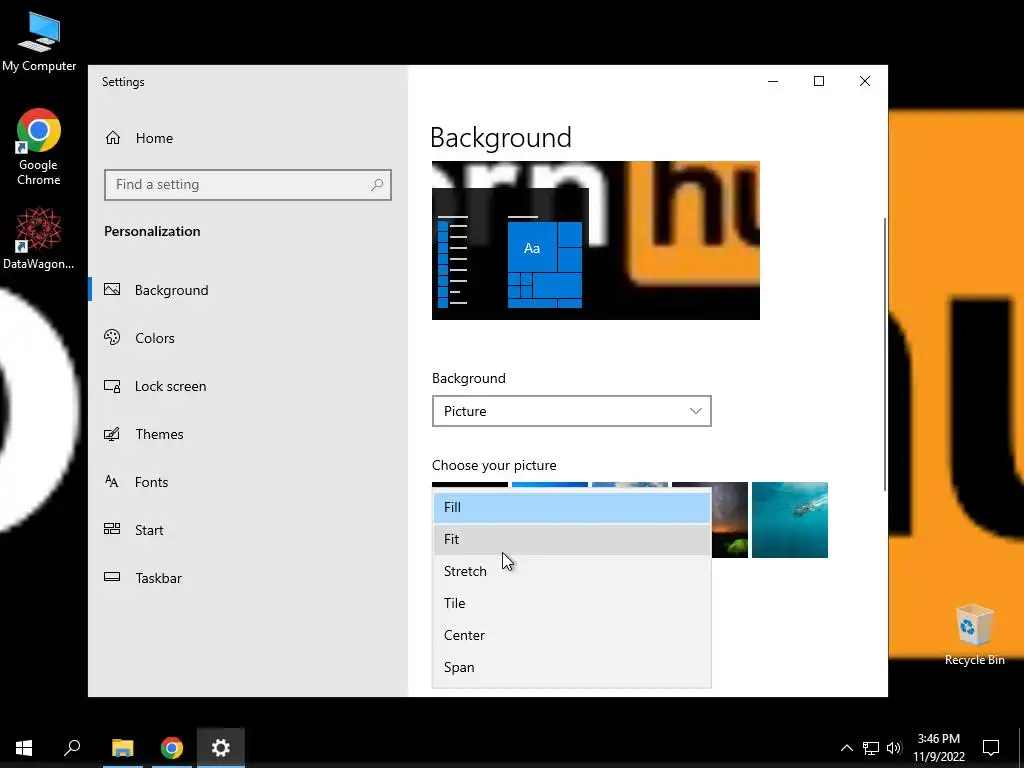Screen dimensions: 1024x768
Task: Select Google Chrome desktop shortcut
Action: point(39,147)
